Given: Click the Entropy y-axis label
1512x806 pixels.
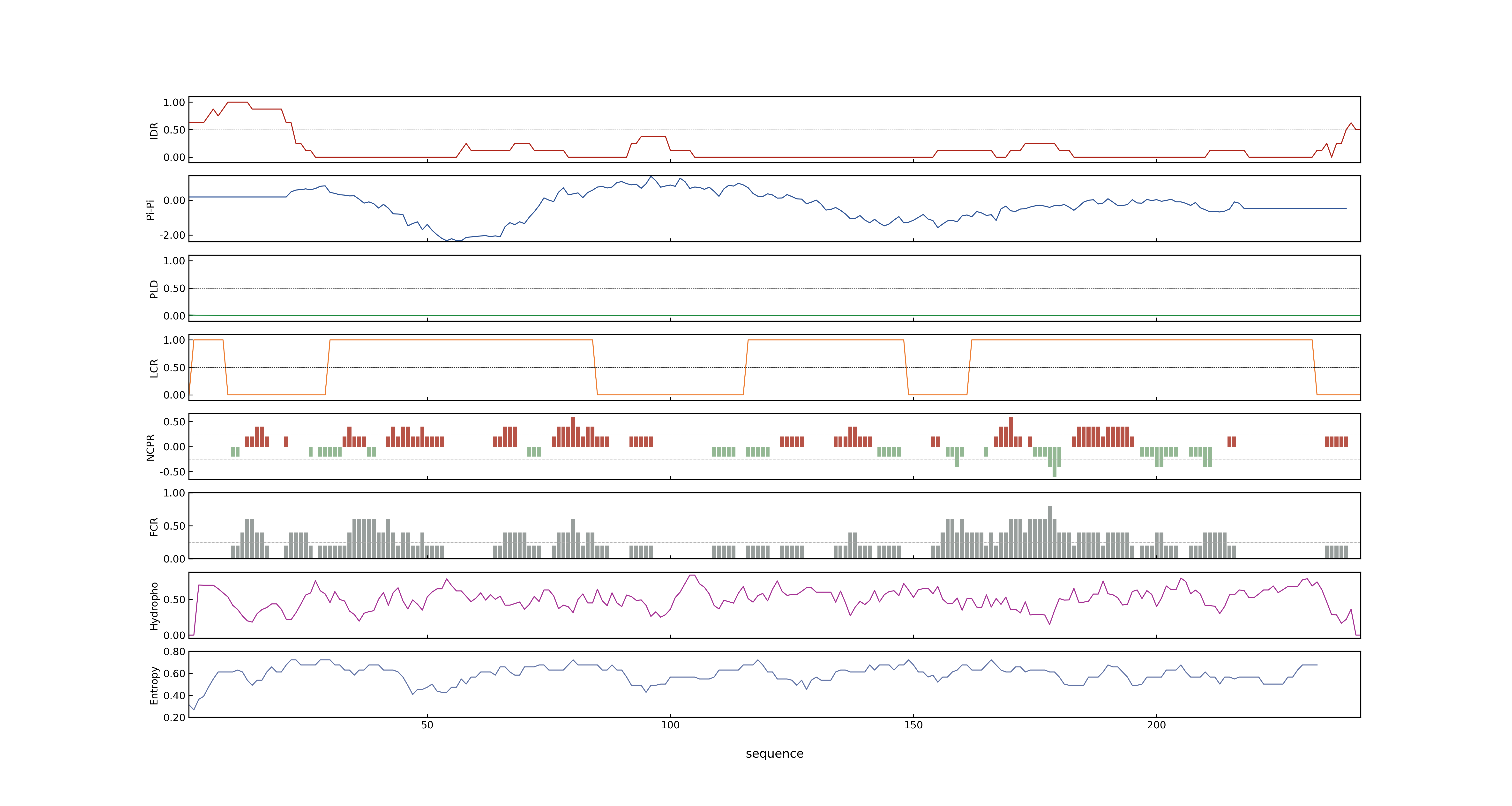Looking at the screenshot, I should point(154,685).
